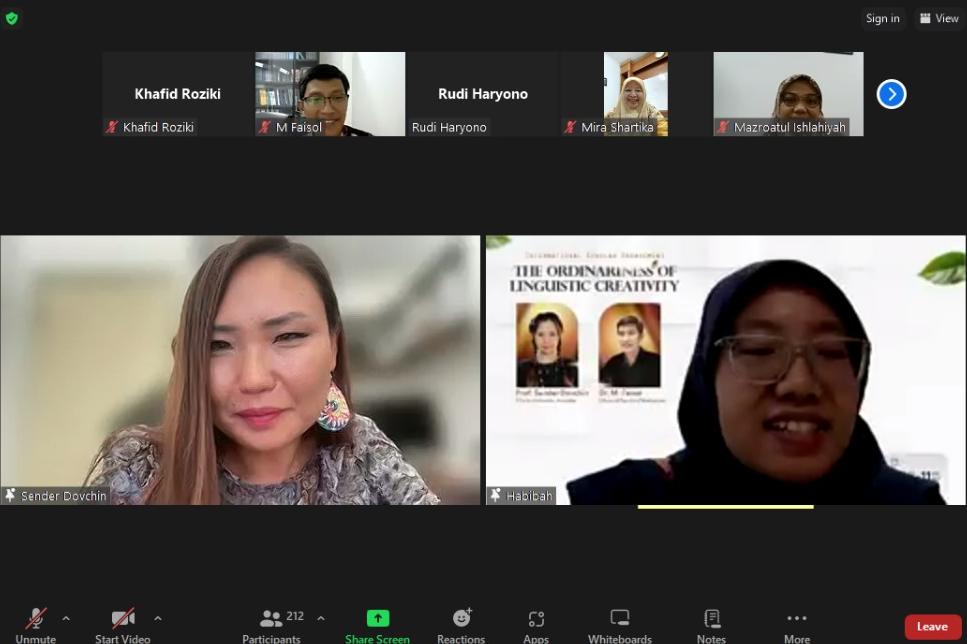Screen dimensions: 967x644
Task: Click the green Share Screen icon
Action: [377, 619]
